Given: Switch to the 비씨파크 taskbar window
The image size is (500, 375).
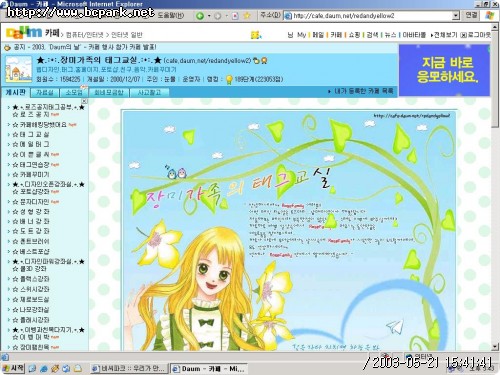Looking at the screenshot, I should (129, 369).
